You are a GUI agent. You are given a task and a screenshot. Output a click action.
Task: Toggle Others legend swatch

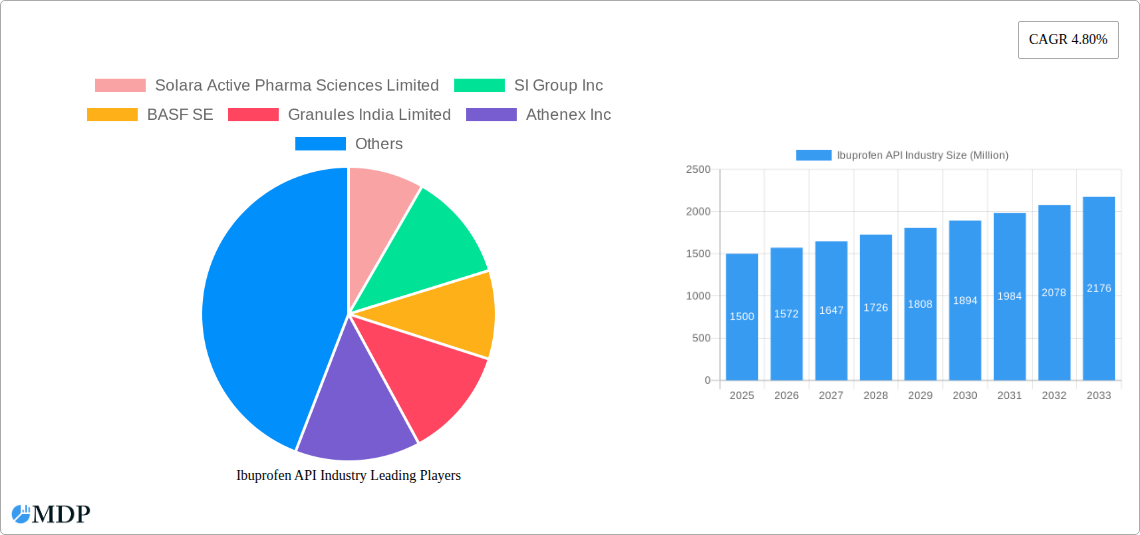pyautogui.click(x=320, y=144)
